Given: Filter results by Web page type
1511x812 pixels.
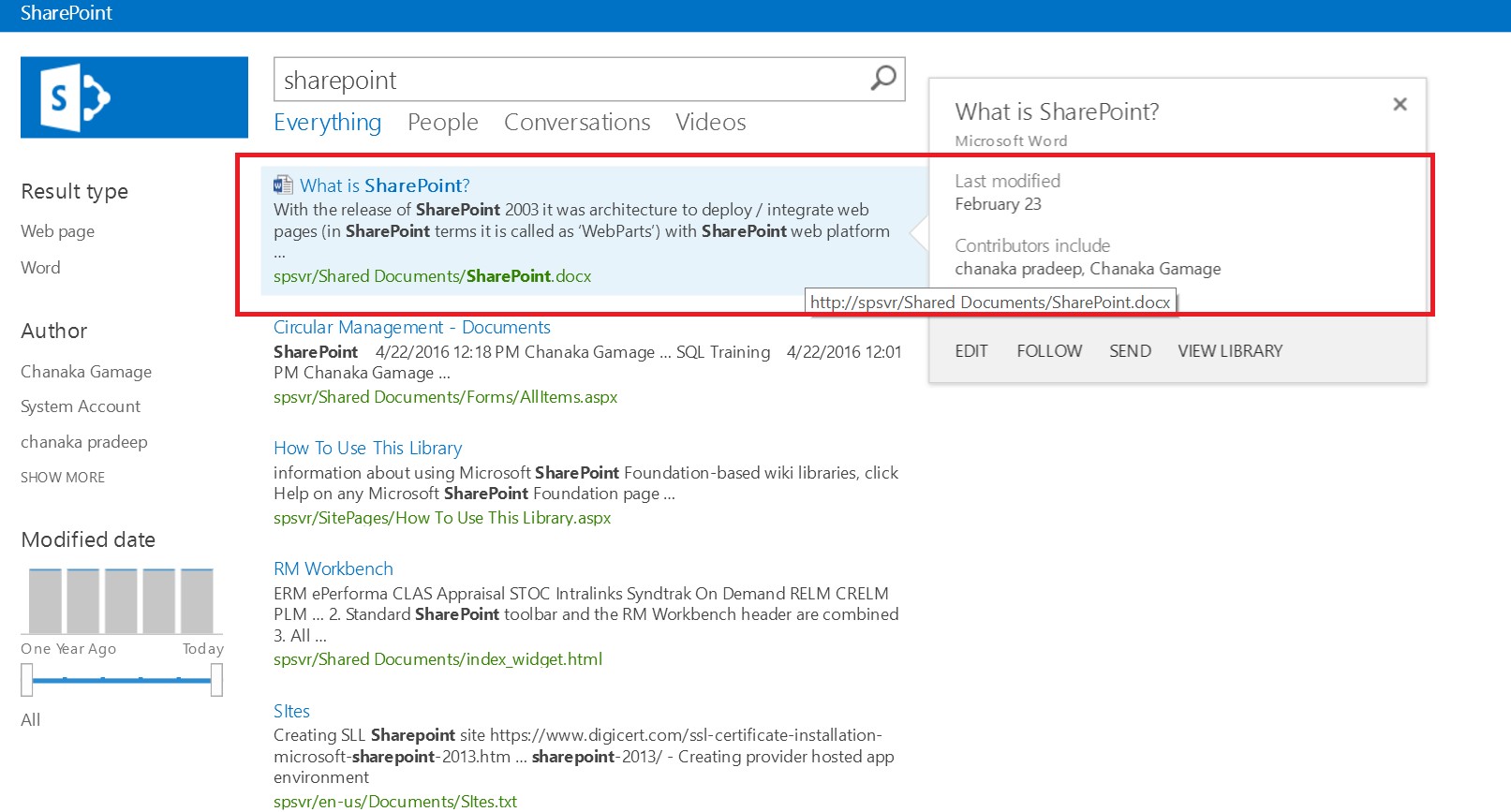Looking at the screenshot, I should tap(58, 231).
